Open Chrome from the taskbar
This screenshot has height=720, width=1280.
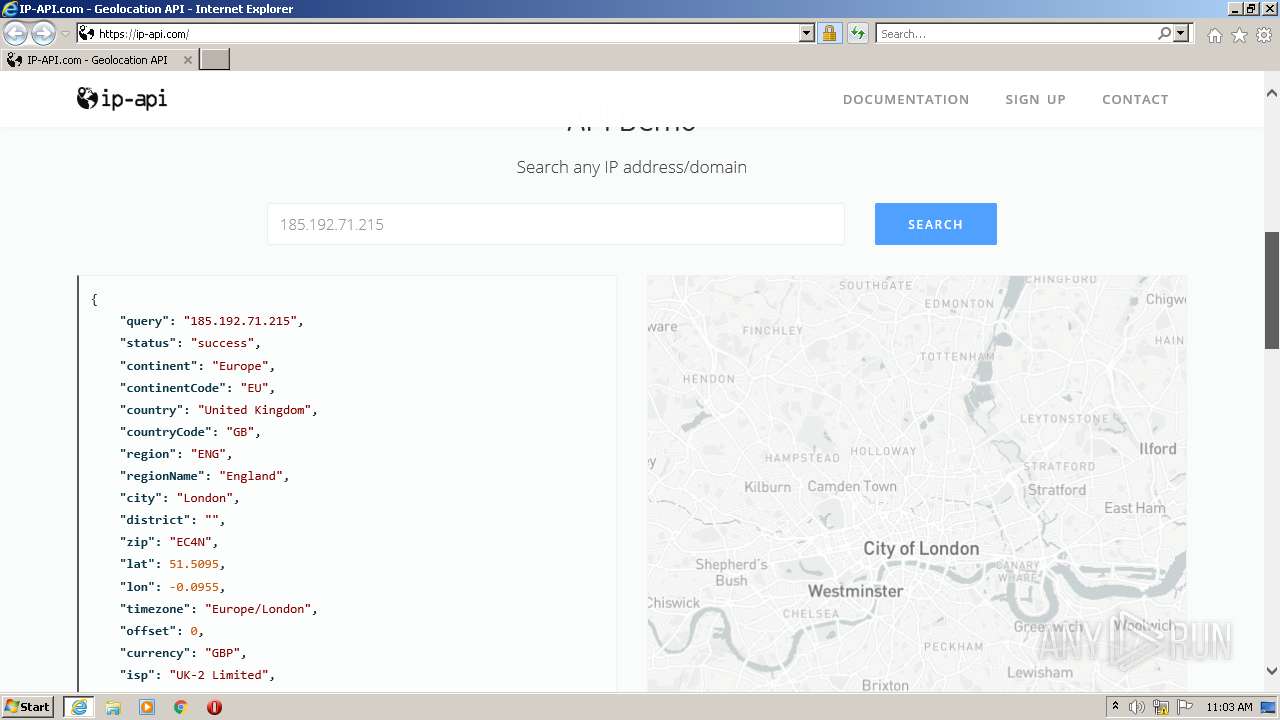[181, 707]
